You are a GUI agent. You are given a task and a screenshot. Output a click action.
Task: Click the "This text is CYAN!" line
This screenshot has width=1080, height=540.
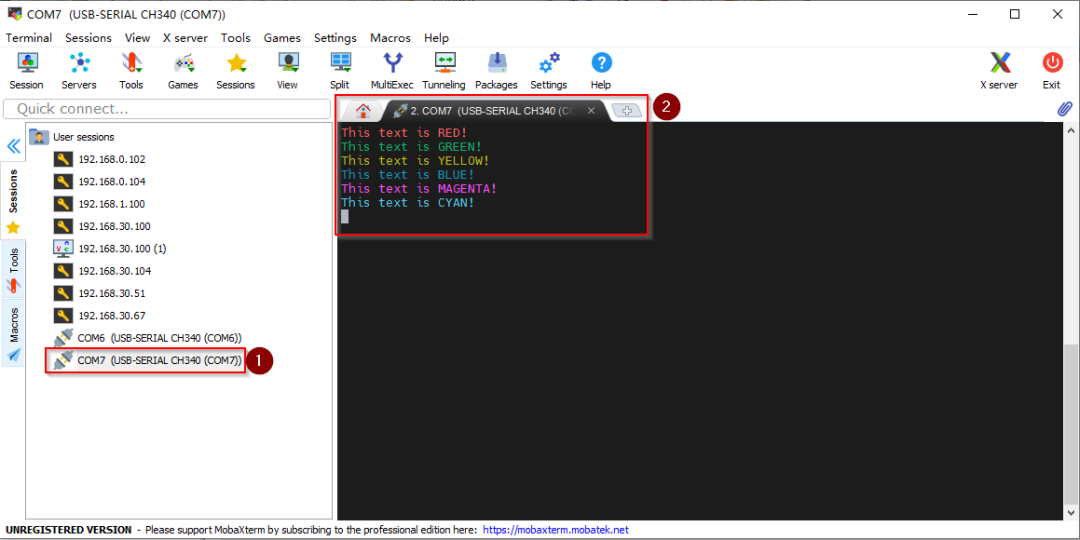(408, 202)
